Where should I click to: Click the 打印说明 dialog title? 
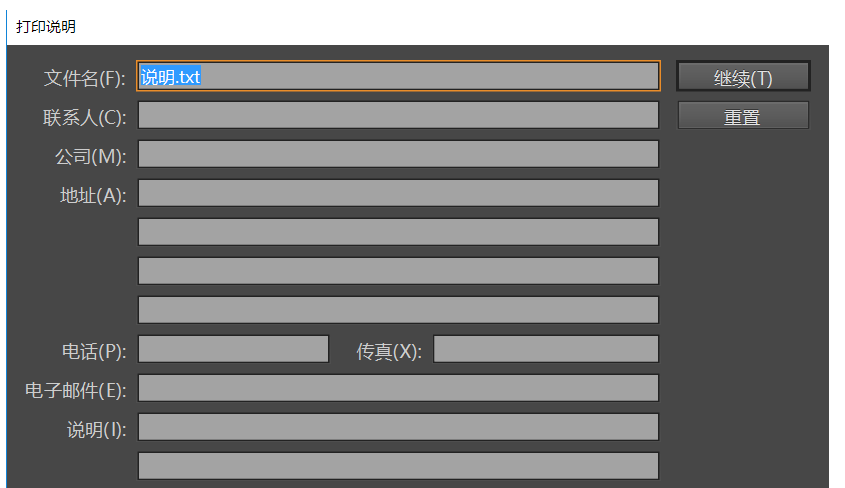(46, 26)
